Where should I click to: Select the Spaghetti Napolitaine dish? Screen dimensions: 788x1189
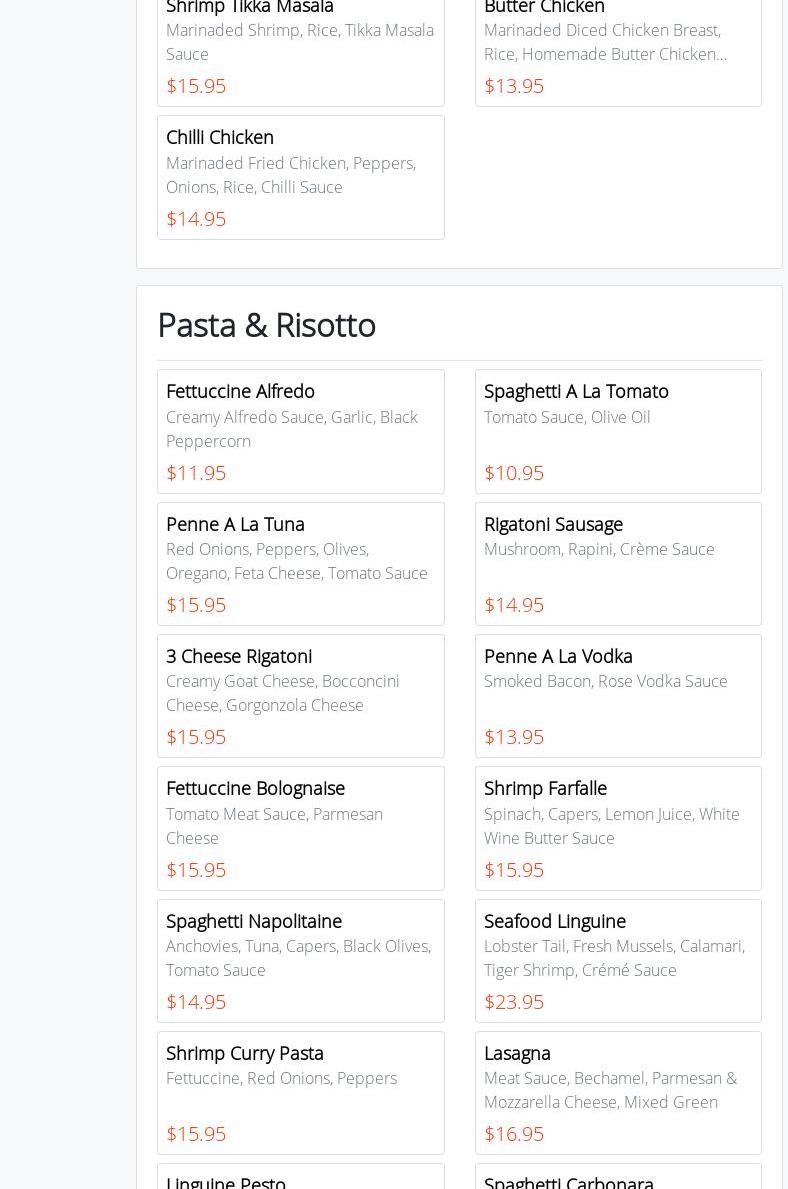tap(300, 961)
